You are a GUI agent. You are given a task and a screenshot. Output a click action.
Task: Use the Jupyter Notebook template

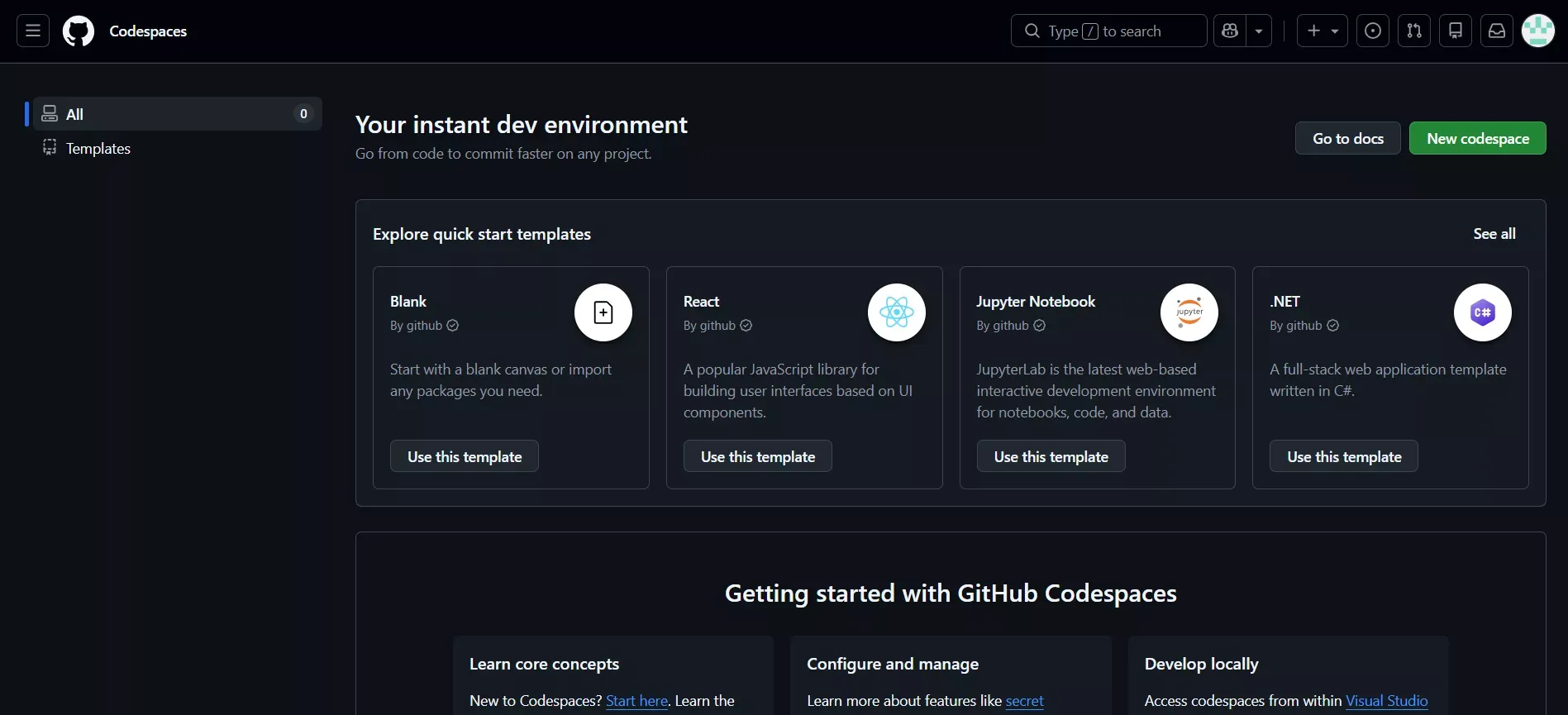click(1051, 456)
